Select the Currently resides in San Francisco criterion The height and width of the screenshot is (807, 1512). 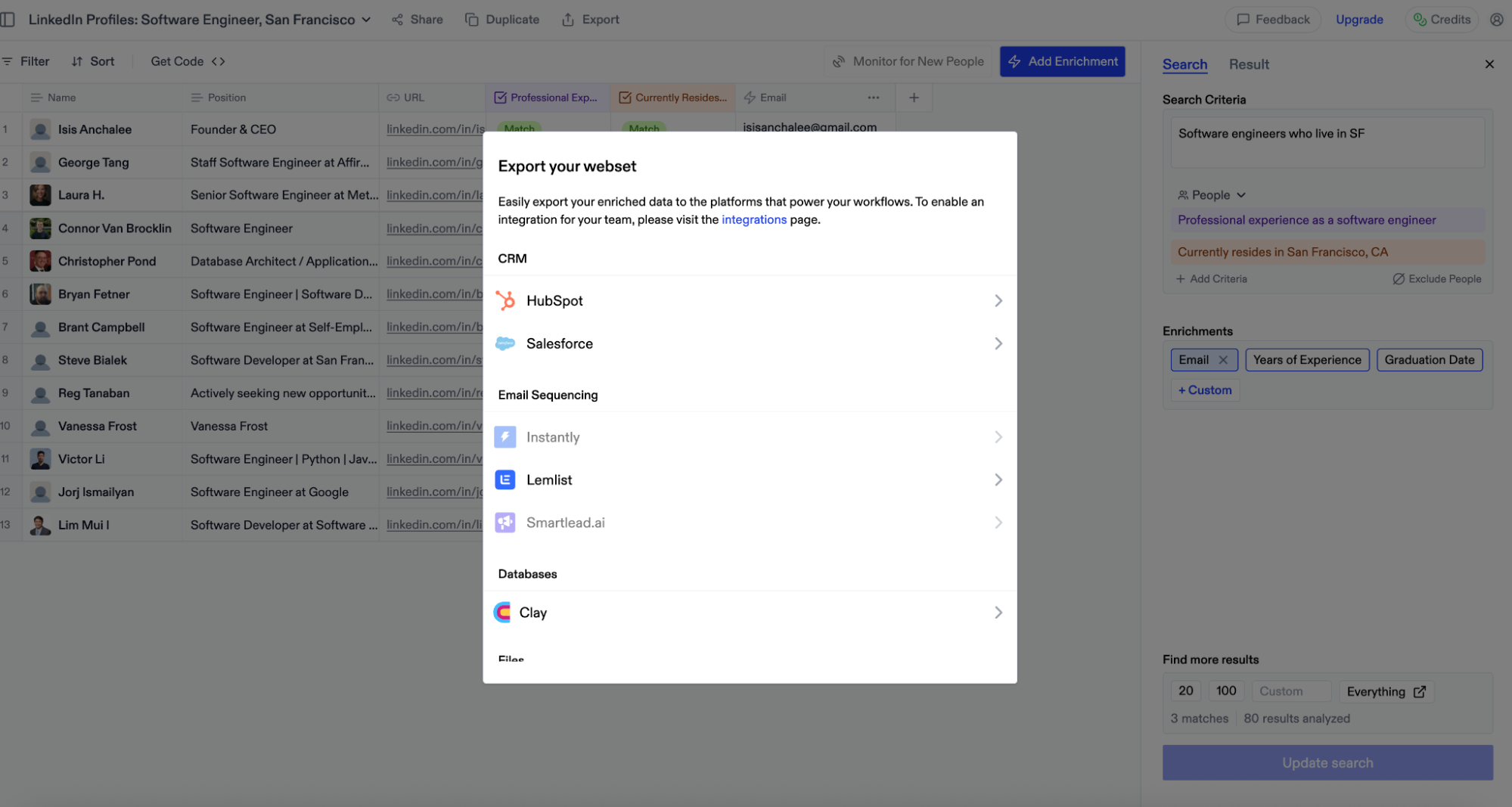[1327, 252]
